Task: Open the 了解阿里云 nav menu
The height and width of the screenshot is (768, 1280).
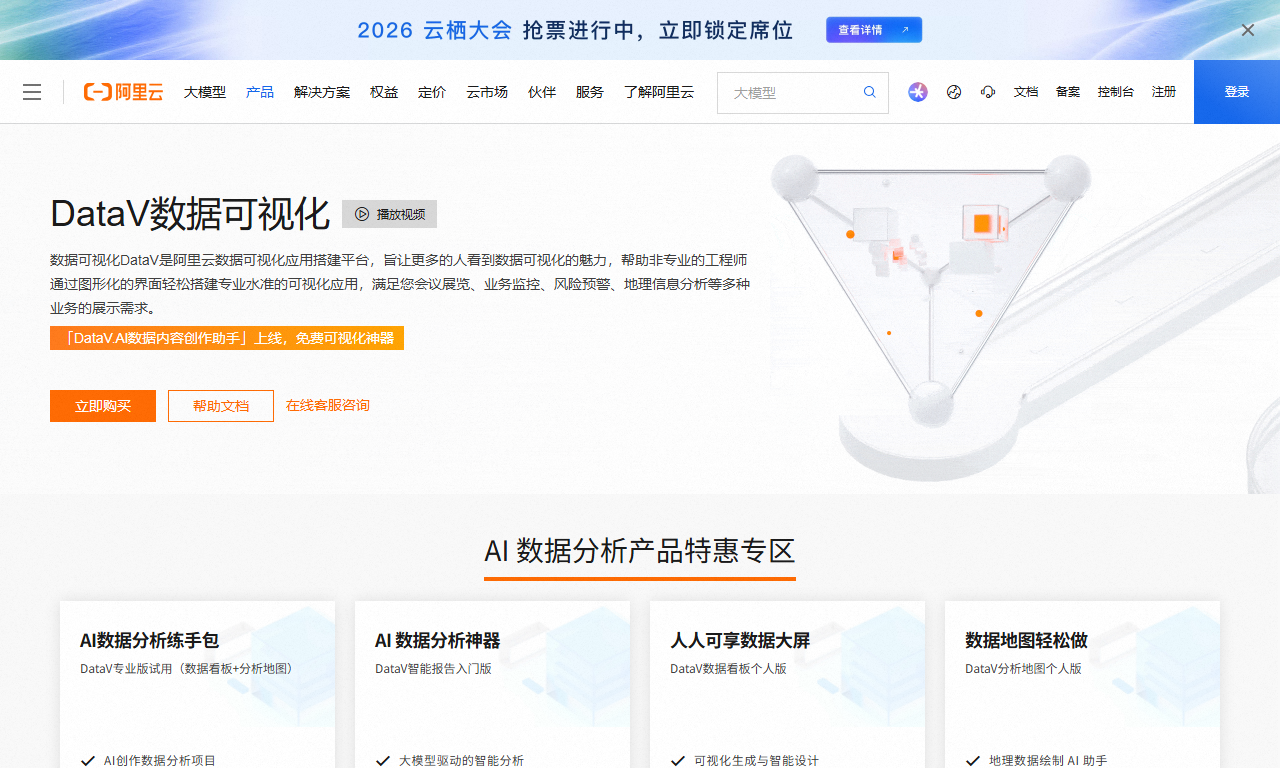Action: [659, 92]
